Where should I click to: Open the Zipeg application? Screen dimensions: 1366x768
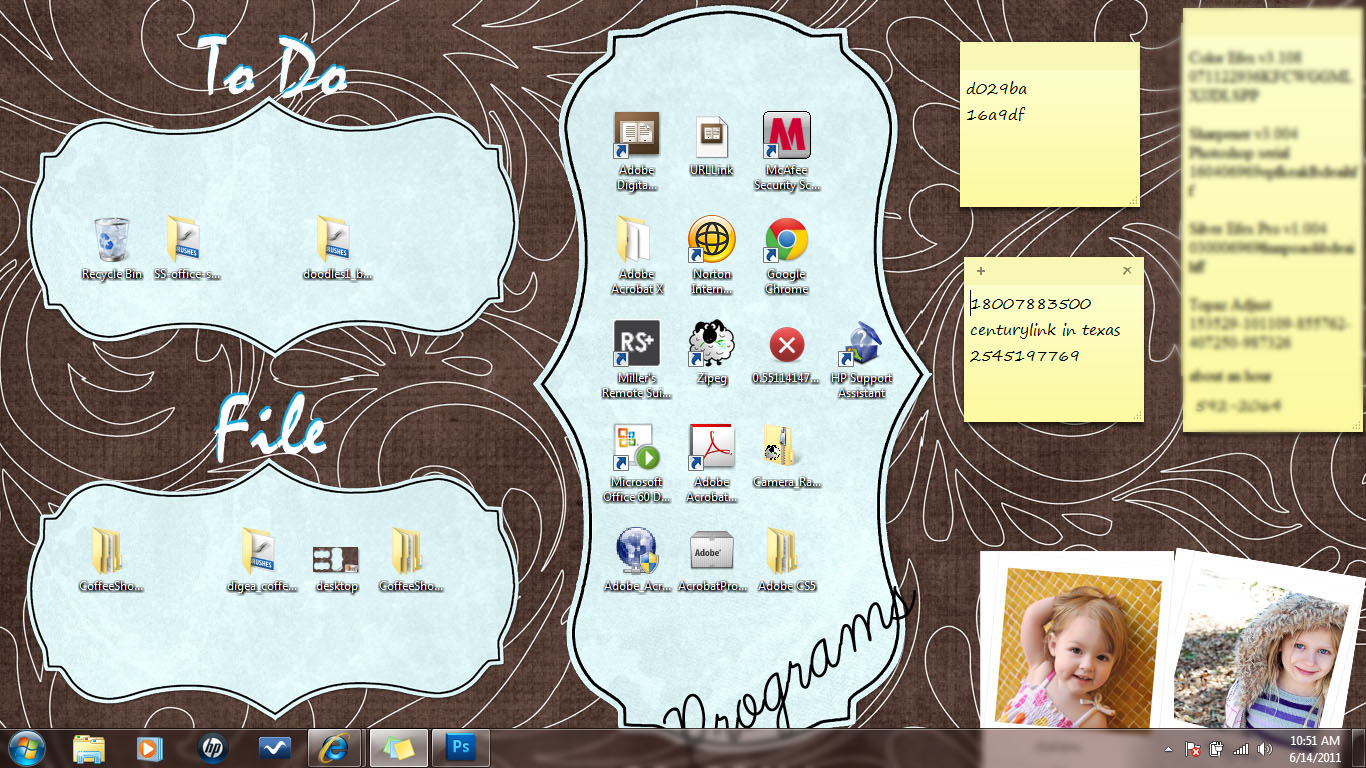[x=711, y=345]
